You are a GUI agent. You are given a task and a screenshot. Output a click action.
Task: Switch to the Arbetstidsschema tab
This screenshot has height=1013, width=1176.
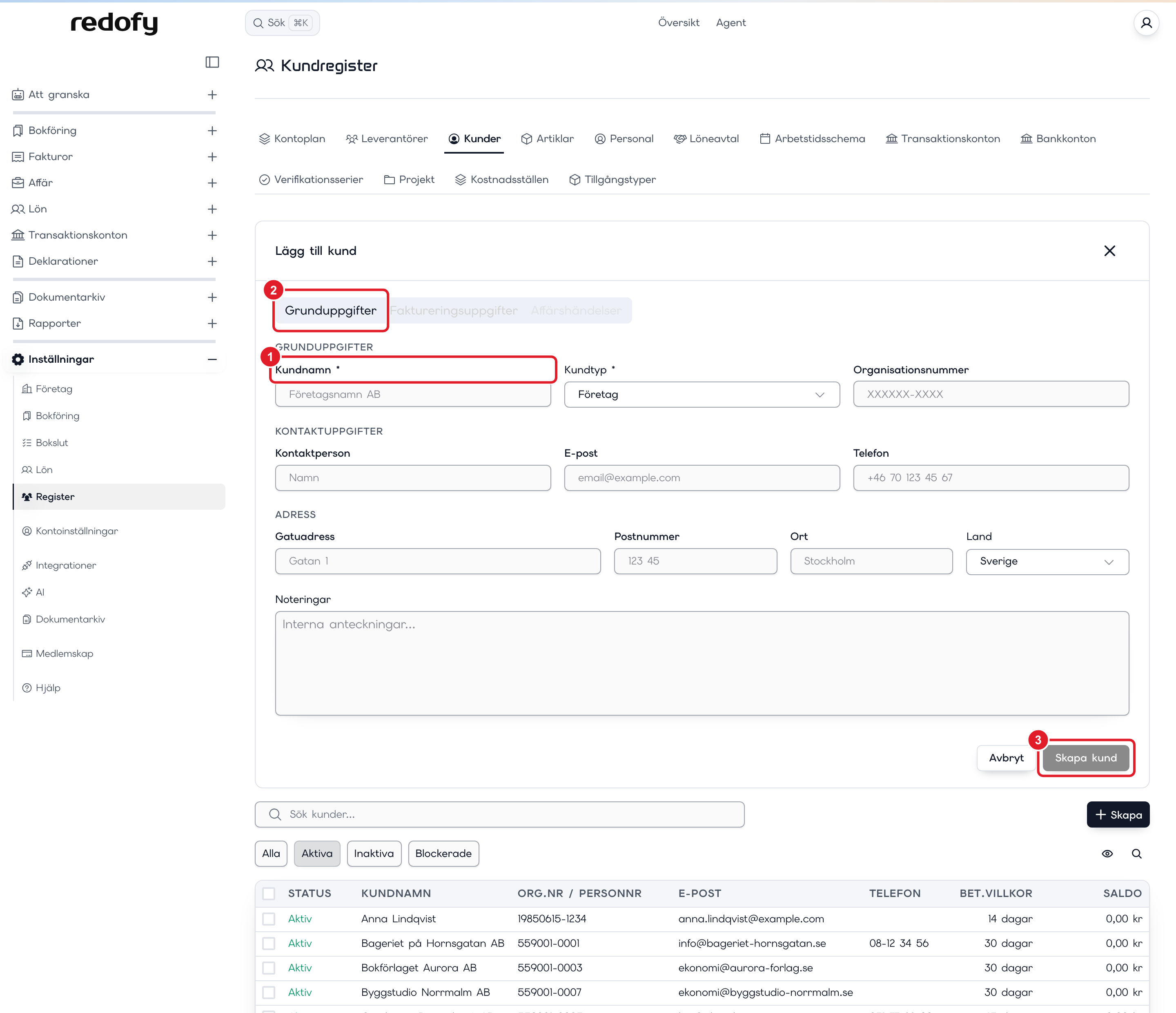pos(812,138)
